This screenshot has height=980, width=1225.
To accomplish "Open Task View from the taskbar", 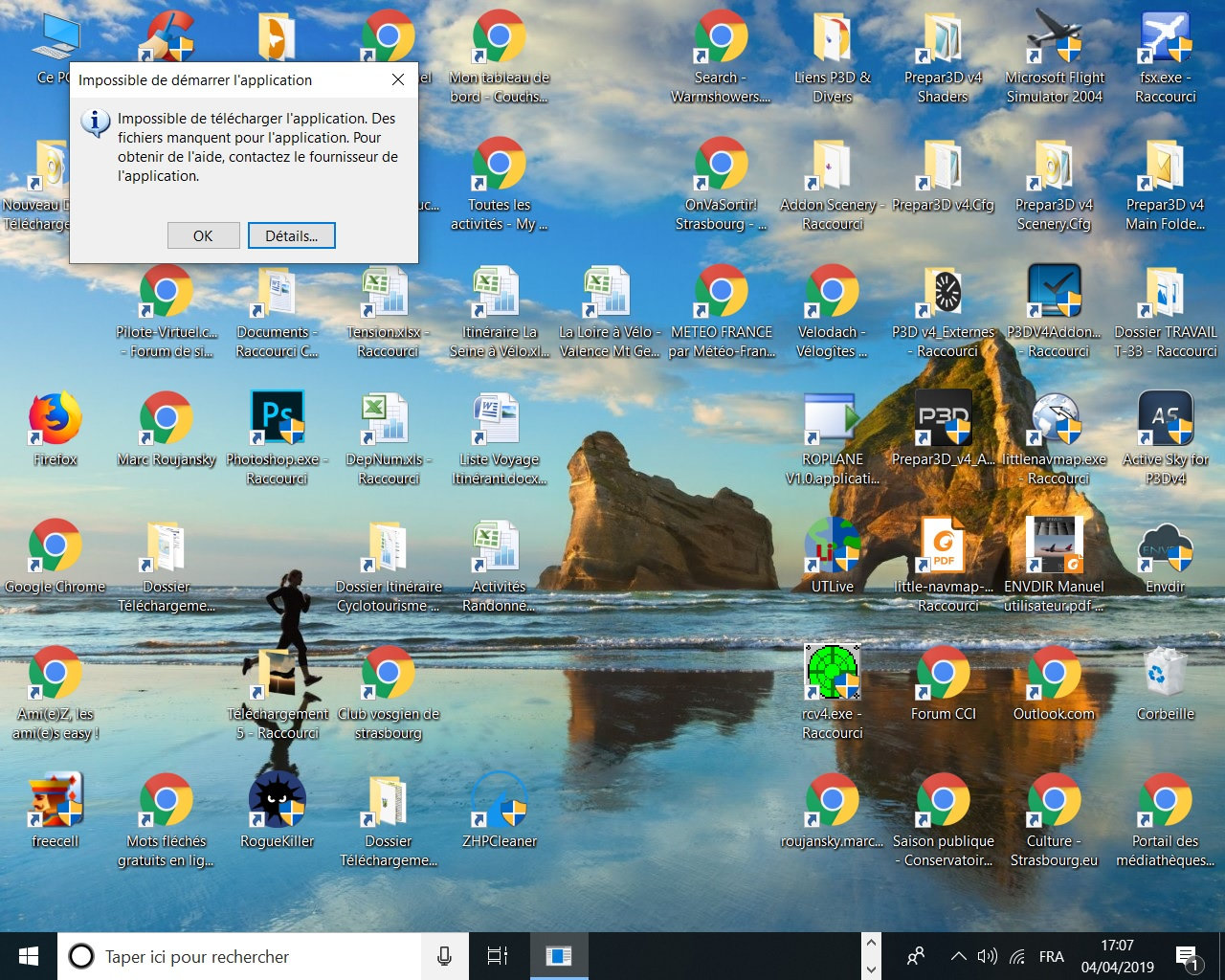I will click(498, 956).
